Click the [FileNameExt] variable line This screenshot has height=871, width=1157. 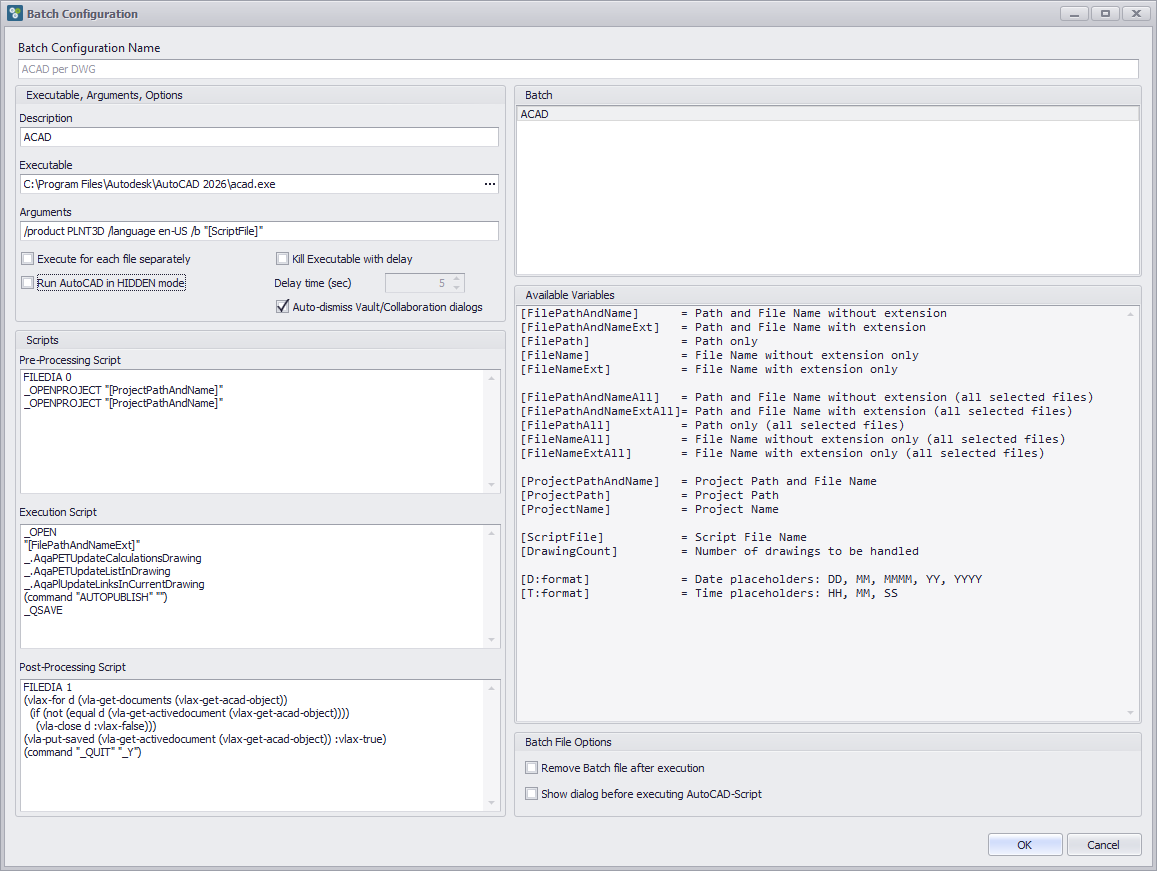click(709, 369)
